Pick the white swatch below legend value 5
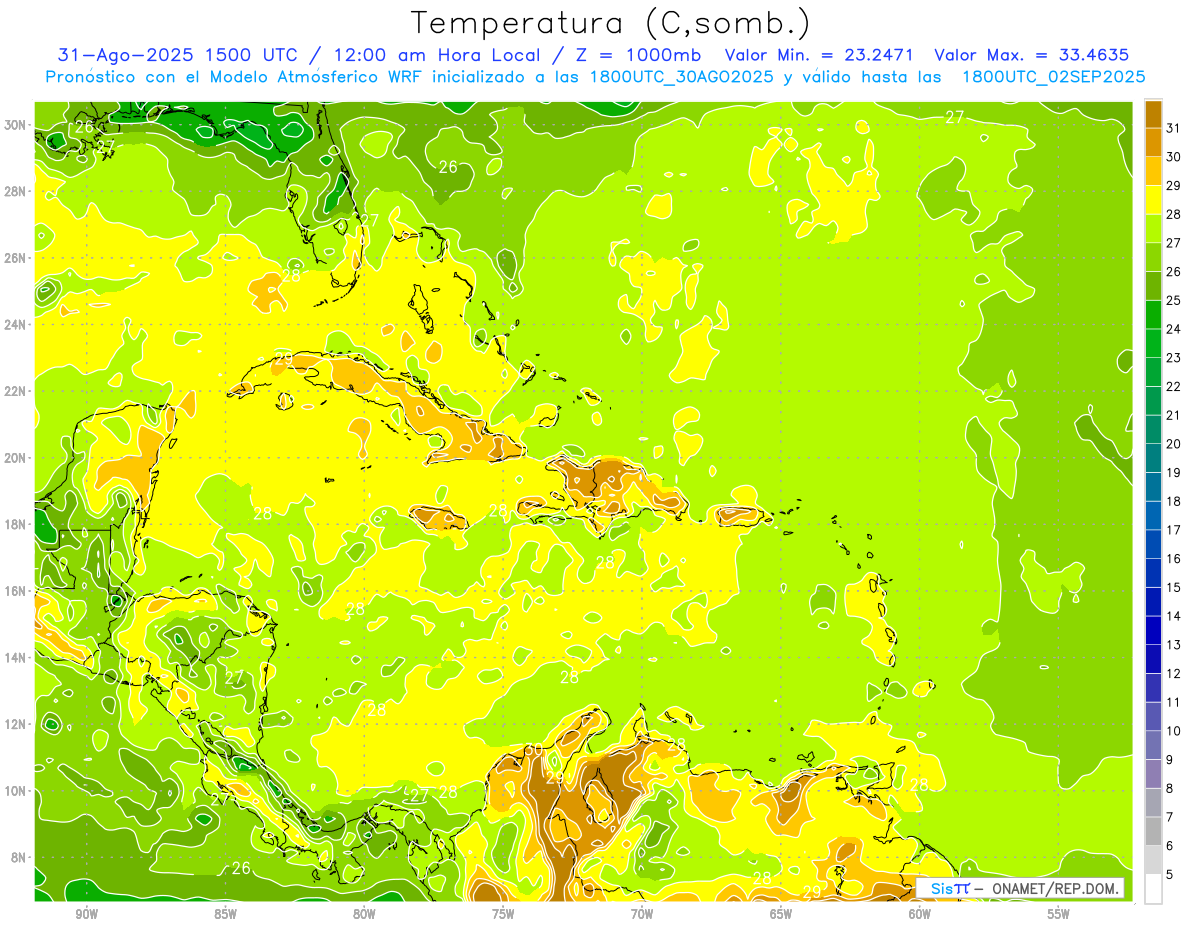The image size is (1200, 927). pyautogui.click(x=1153, y=889)
